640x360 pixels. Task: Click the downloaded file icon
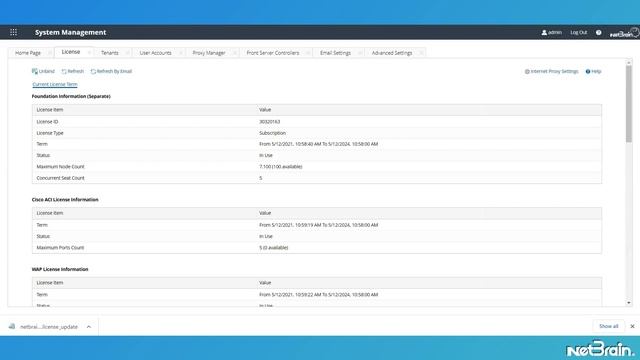(12, 326)
